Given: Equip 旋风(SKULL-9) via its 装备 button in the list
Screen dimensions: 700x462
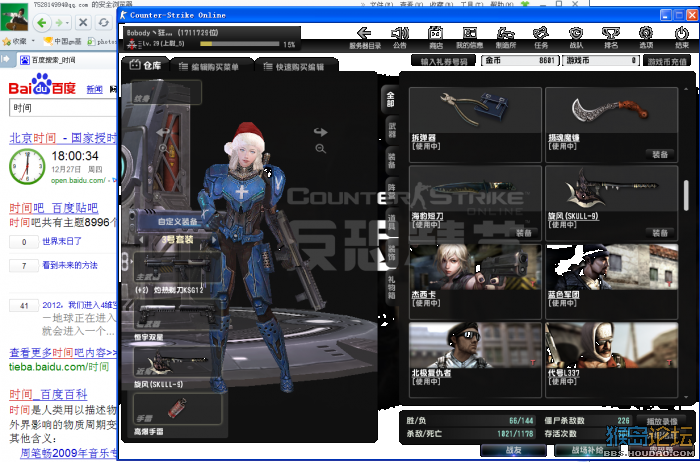Looking at the screenshot, I should [x=660, y=233].
